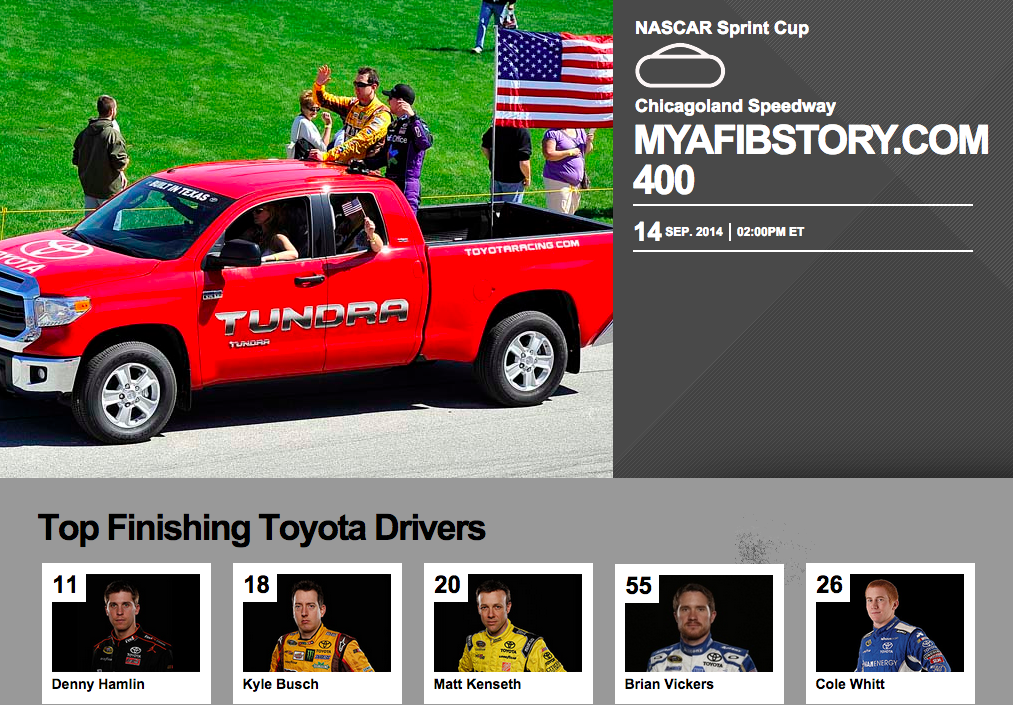The image size is (1013, 705).
Task: Click the Matt Kenseth name link
Action: 477,684
